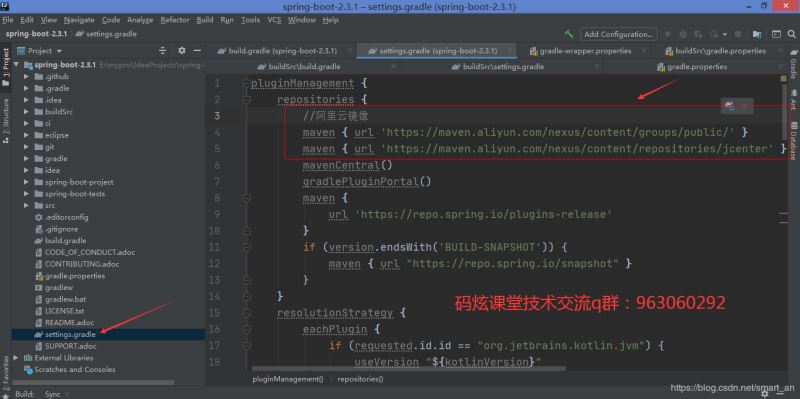Collapse the spring-boot-2.3.1 root node
Image resolution: width=800 pixels, height=399 pixels.
[17, 65]
